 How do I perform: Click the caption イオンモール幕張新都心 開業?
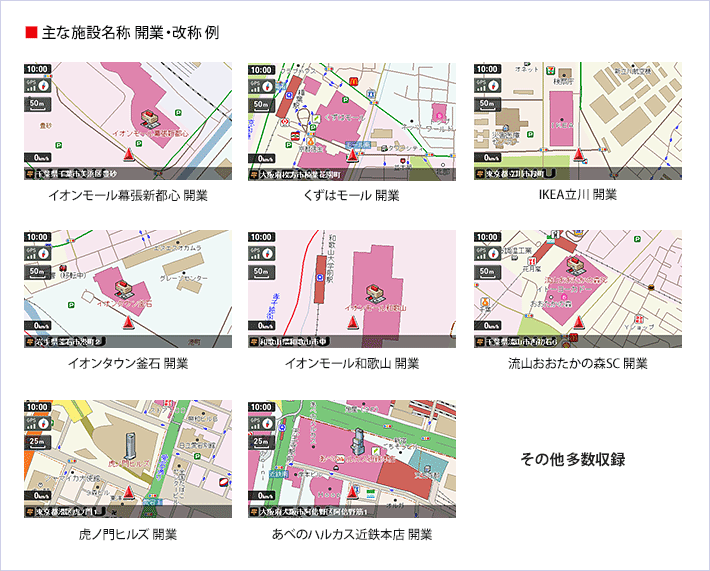coord(128,196)
